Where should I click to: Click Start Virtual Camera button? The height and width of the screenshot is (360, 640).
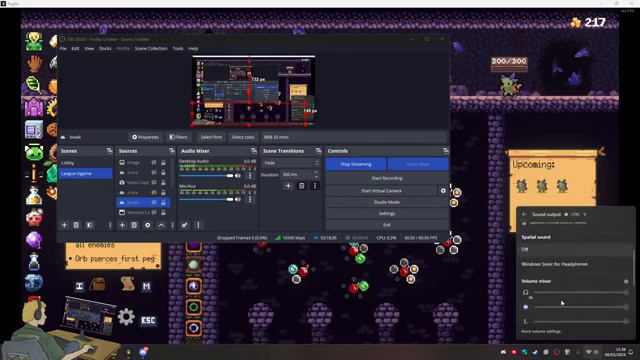click(x=381, y=191)
